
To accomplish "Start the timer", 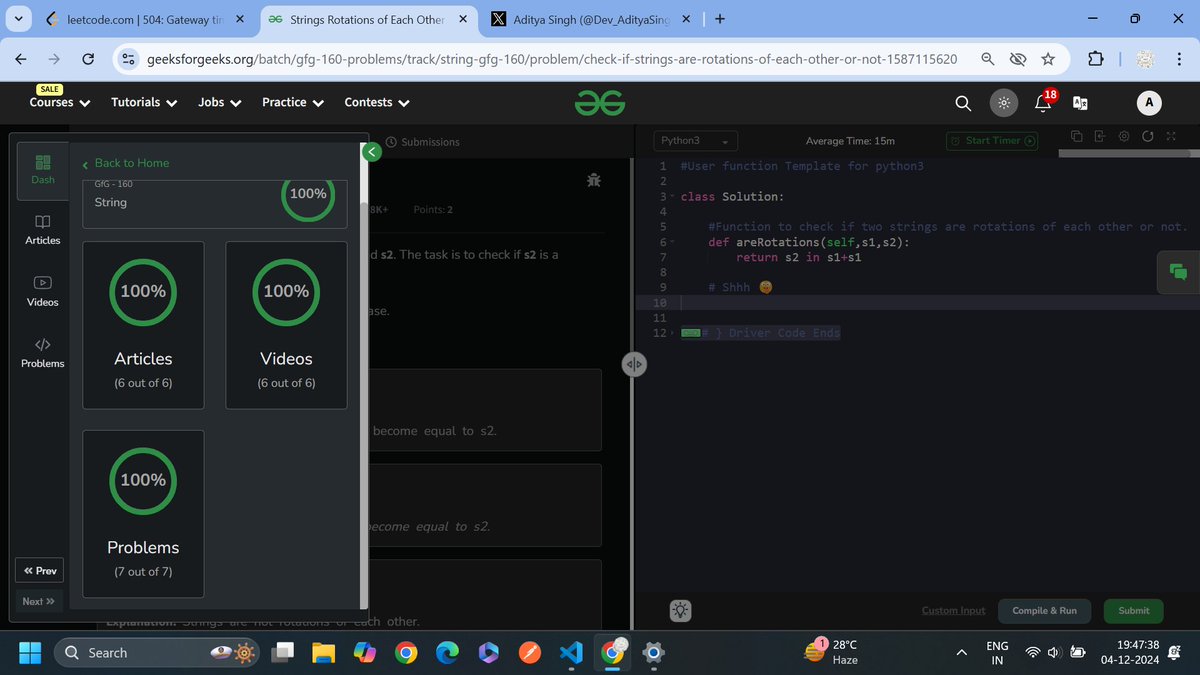I will 992,141.
